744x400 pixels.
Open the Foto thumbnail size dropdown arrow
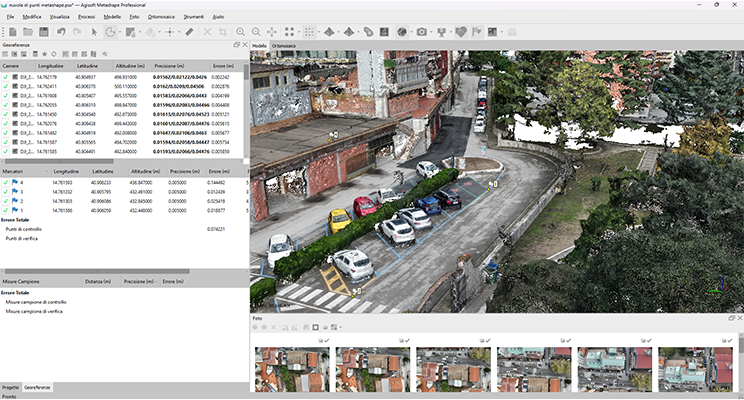(341, 327)
